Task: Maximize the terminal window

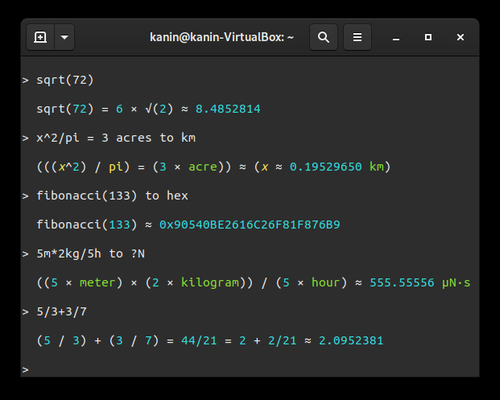Action: click(428, 37)
